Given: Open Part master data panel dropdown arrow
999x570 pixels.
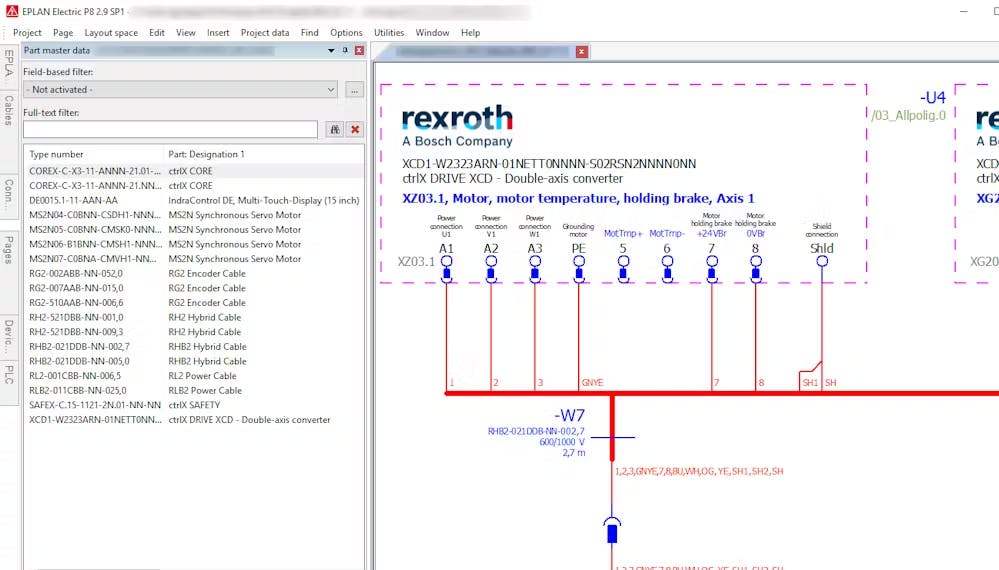Looking at the screenshot, I should pyautogui.click(x=331, y=50).
